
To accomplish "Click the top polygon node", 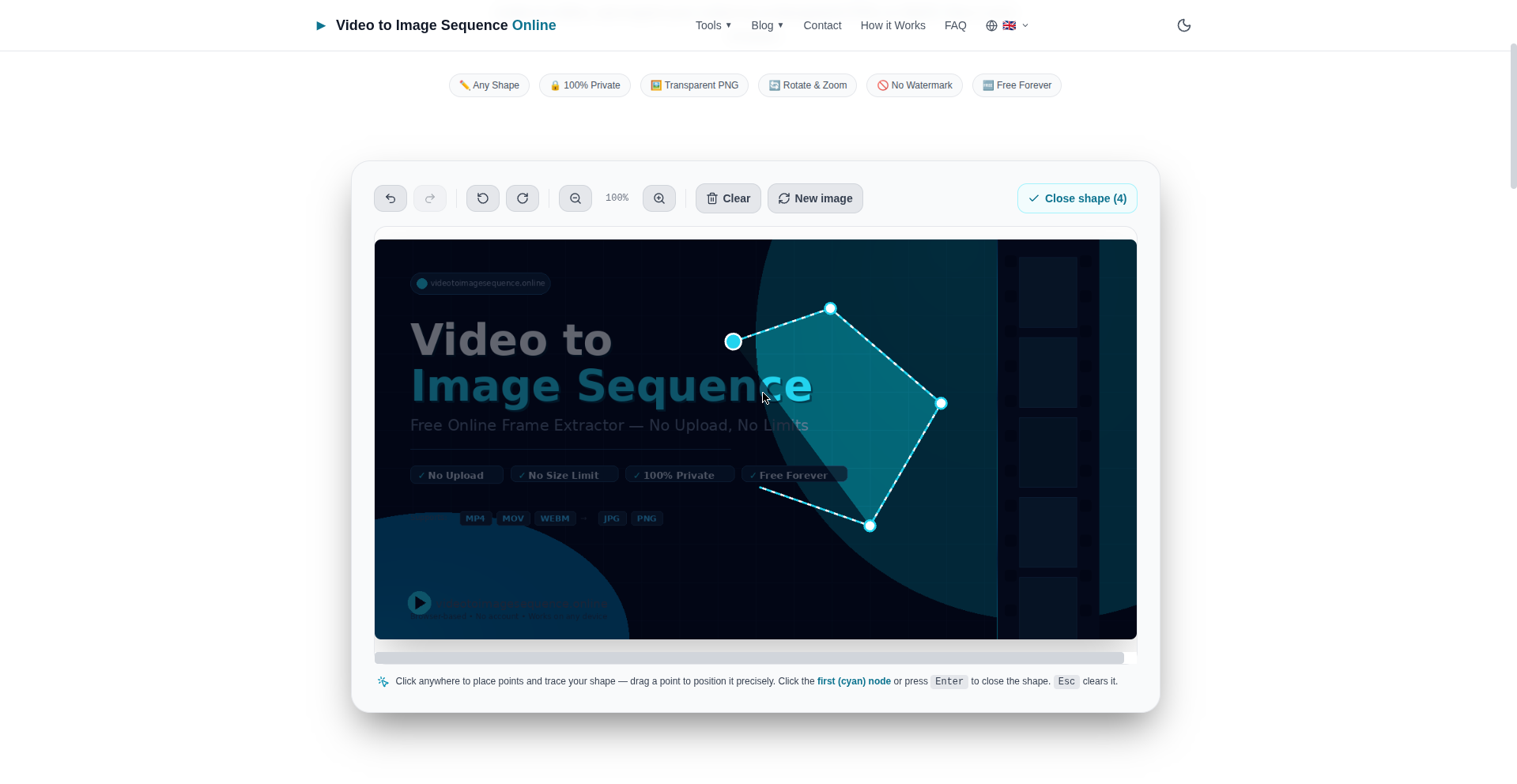I will click(830, 308).
